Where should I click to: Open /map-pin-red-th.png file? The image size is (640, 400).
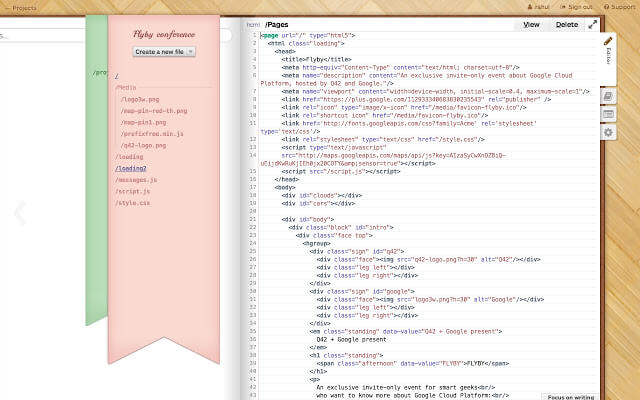(x=153, y=111)
